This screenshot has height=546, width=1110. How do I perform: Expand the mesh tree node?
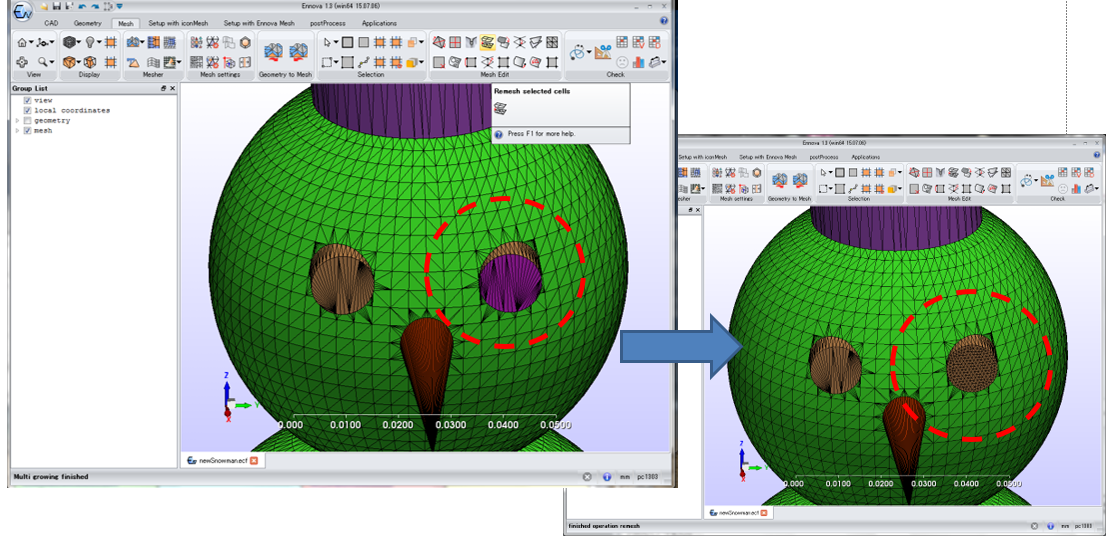[17, 130]
